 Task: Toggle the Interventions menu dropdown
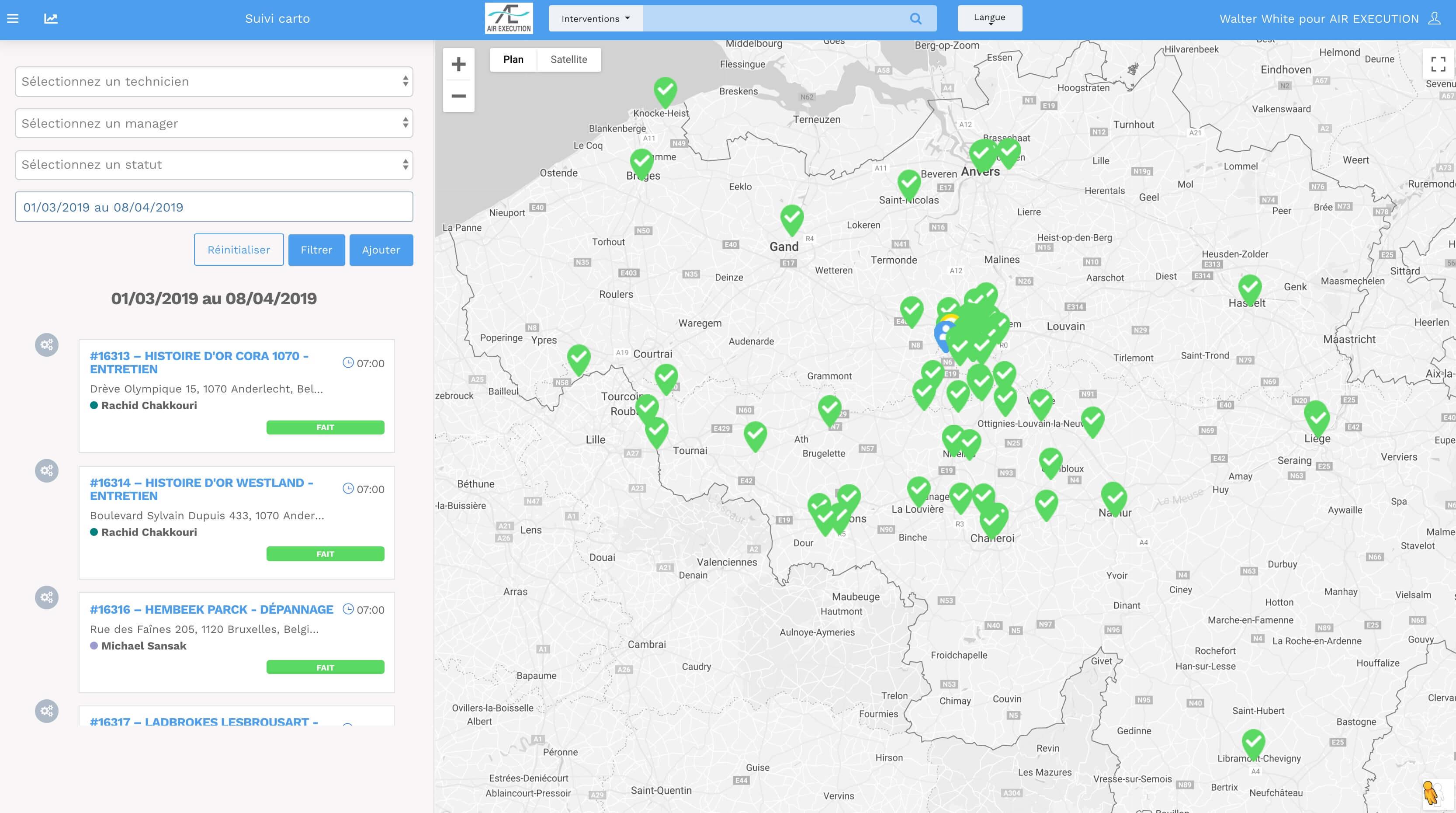point(595,18)
